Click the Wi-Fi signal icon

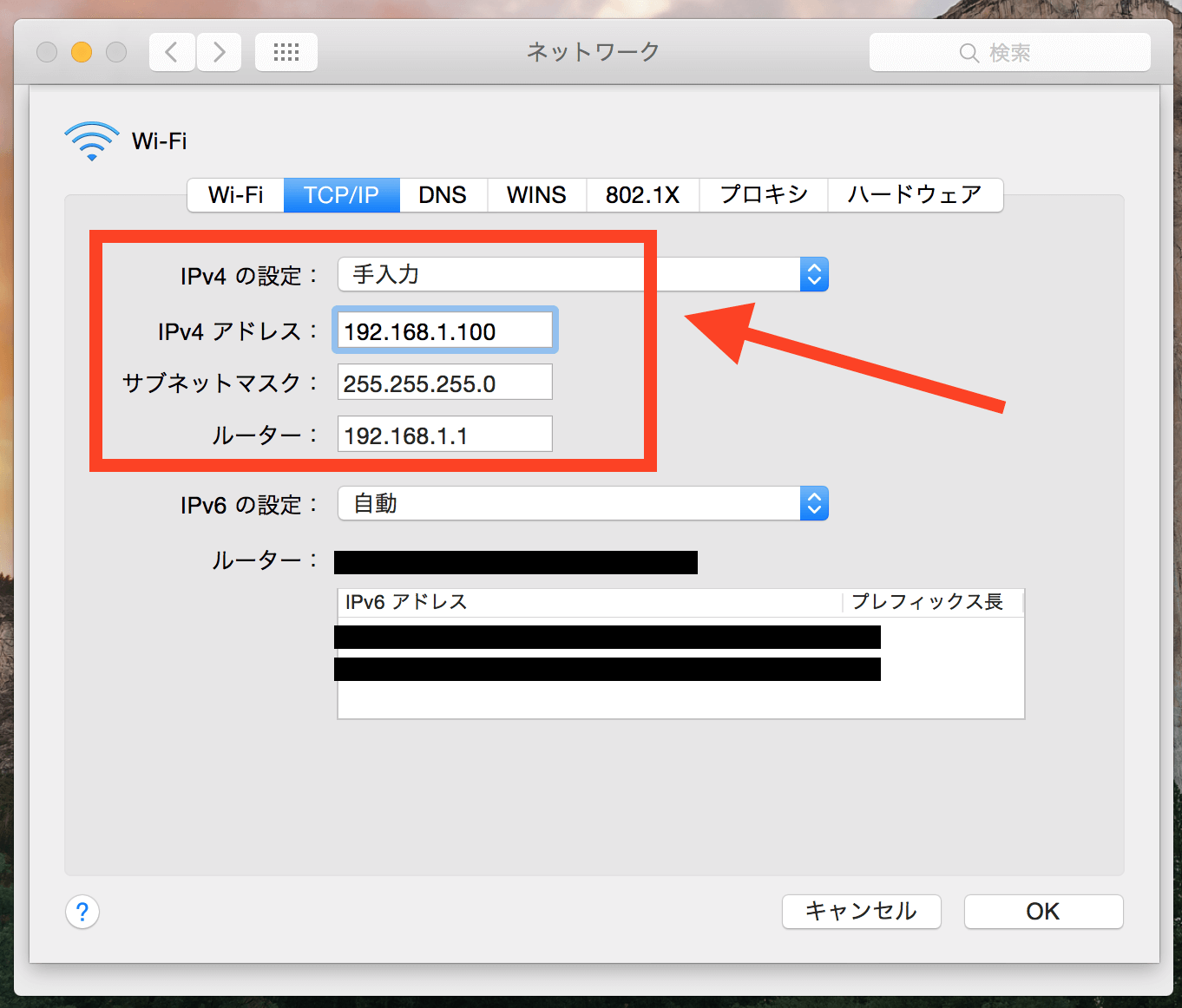[x=90, y=140]
